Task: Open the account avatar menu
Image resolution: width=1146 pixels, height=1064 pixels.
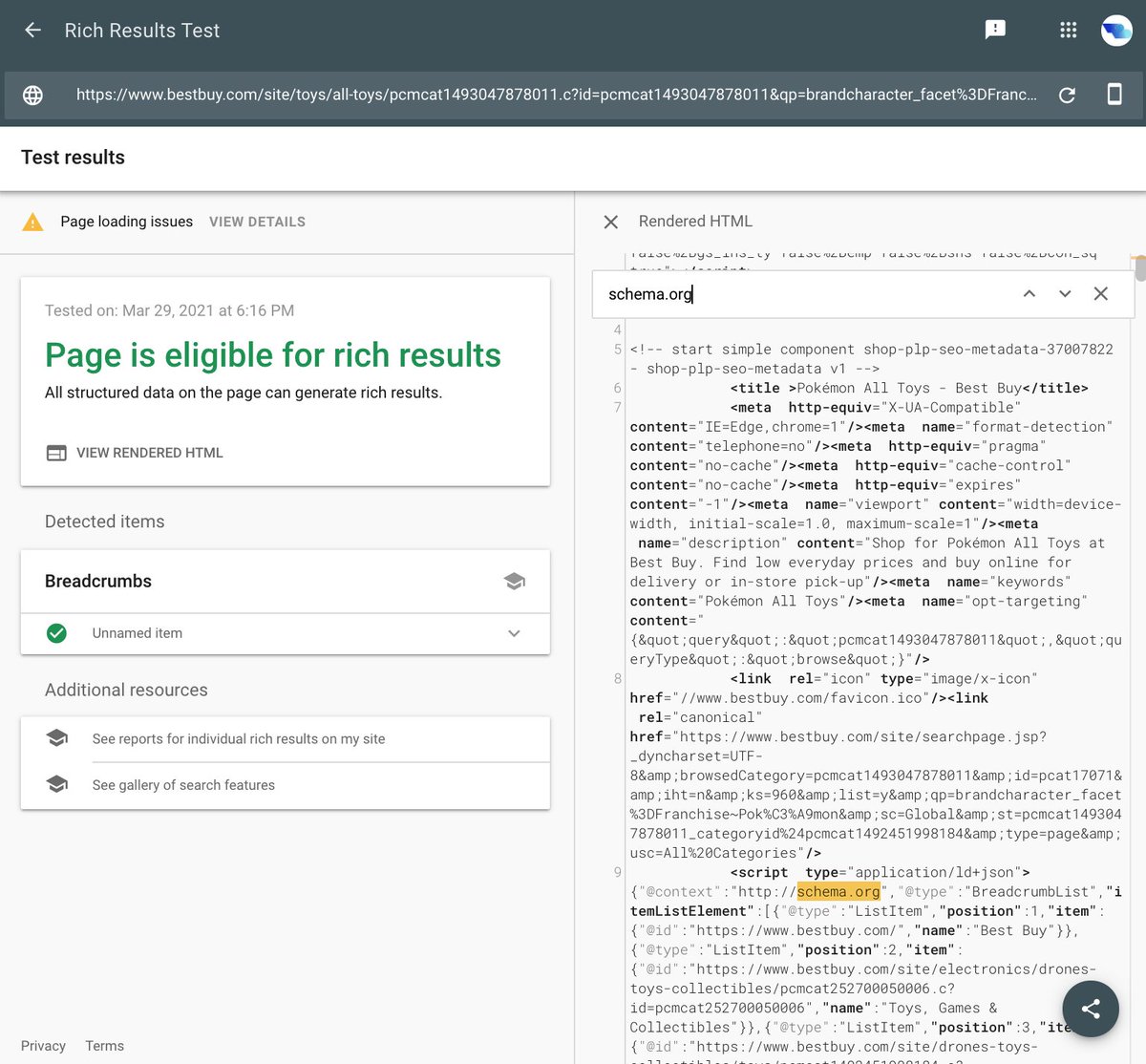Action: [1116, 31]
